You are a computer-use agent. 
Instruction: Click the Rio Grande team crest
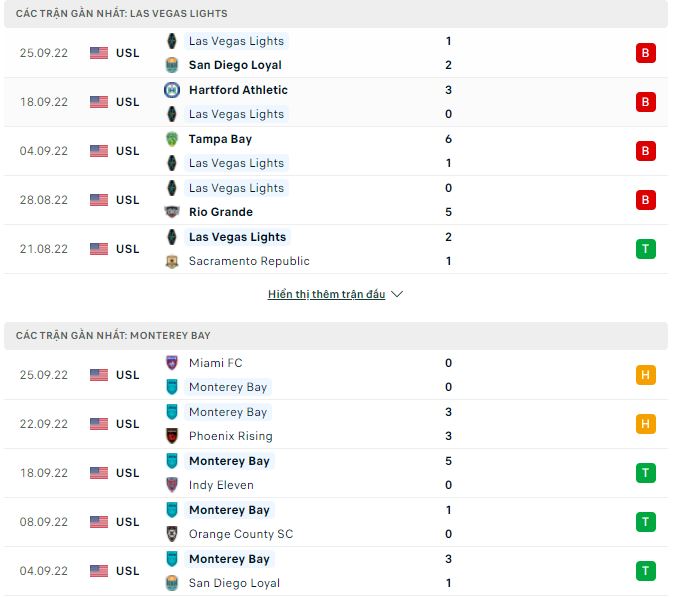point(172,212)
